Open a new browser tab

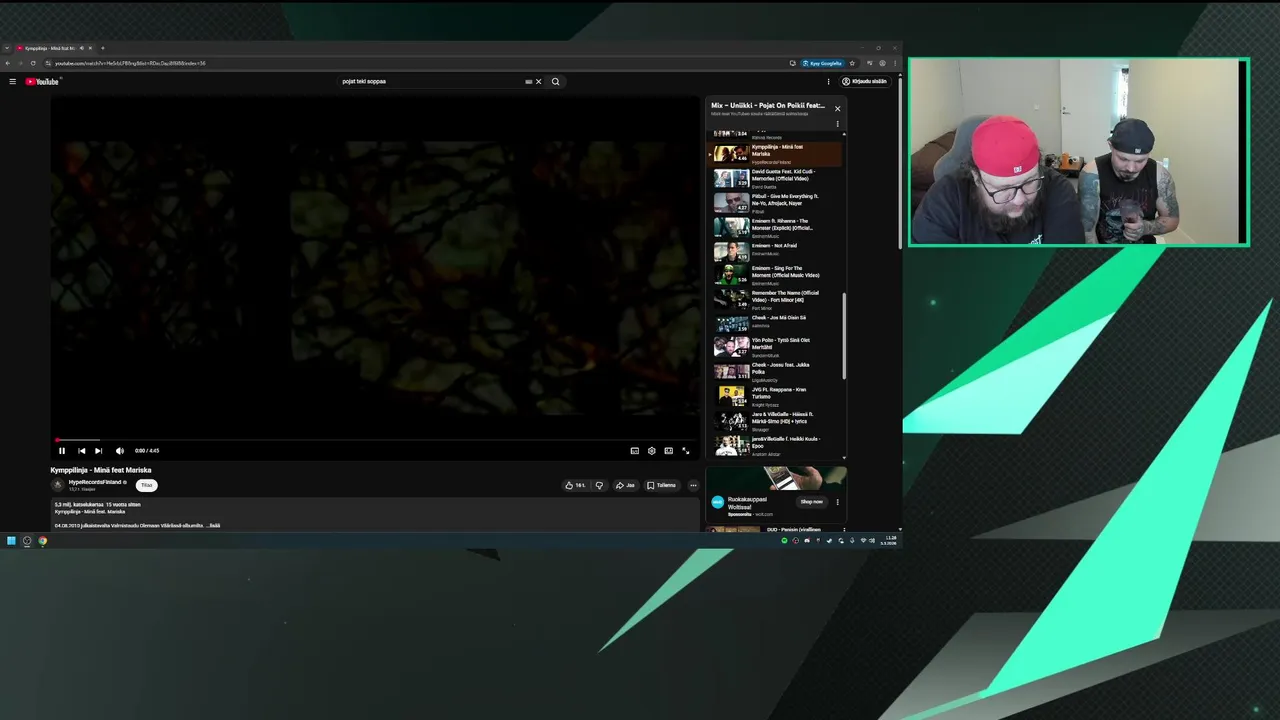coord(102,48)
